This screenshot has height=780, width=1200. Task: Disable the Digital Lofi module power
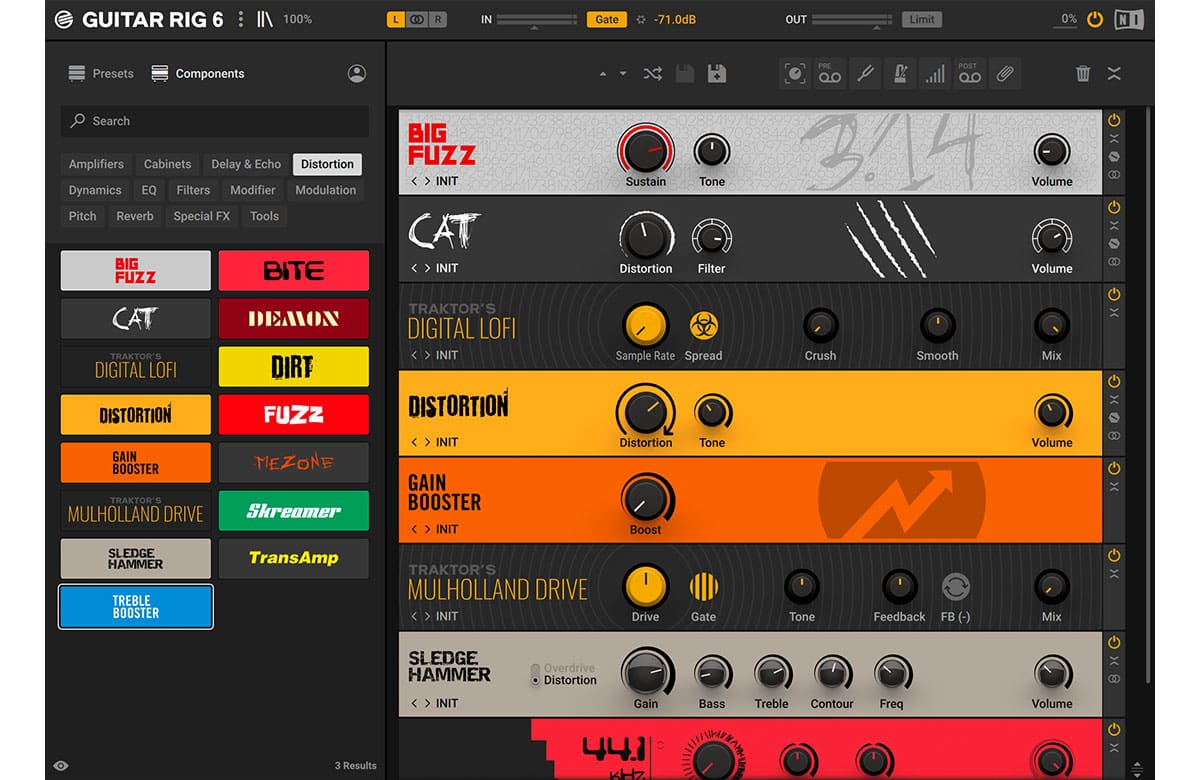(x=1114, y=294)
